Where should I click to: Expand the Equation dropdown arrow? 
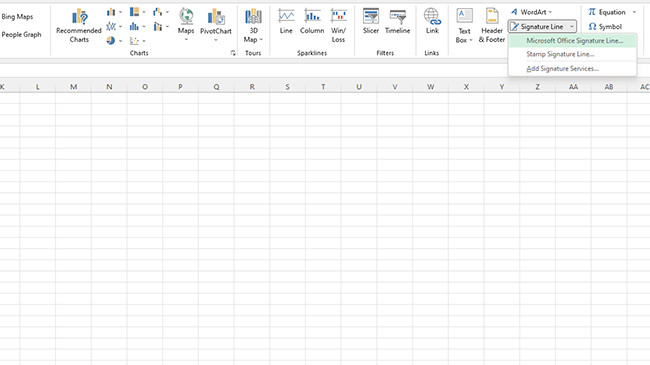click(634, 12)
